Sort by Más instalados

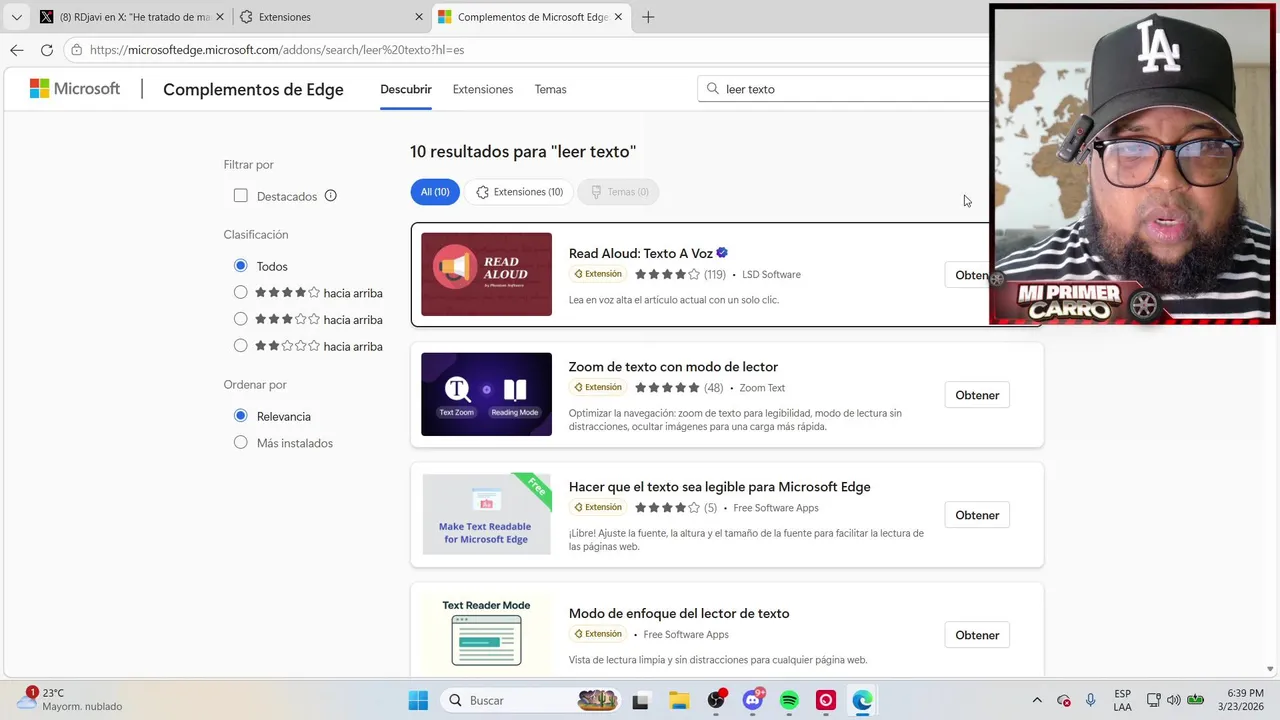(240, 443)
